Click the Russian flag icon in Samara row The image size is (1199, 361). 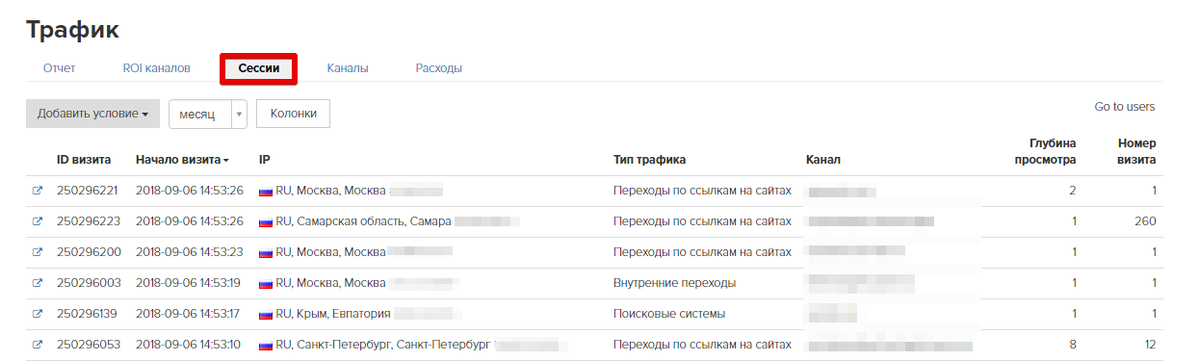tap(266, 222)
